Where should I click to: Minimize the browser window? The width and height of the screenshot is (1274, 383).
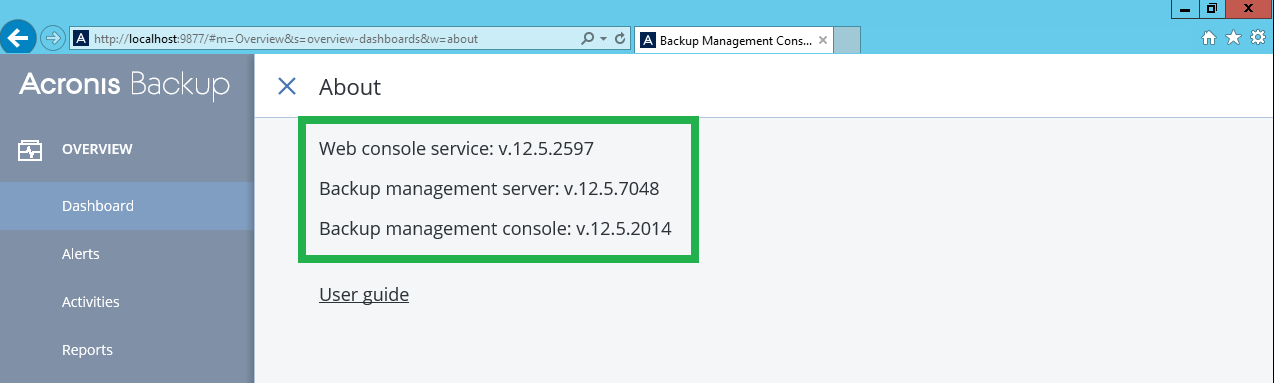pyautogui.click(x=1184, y=8)
